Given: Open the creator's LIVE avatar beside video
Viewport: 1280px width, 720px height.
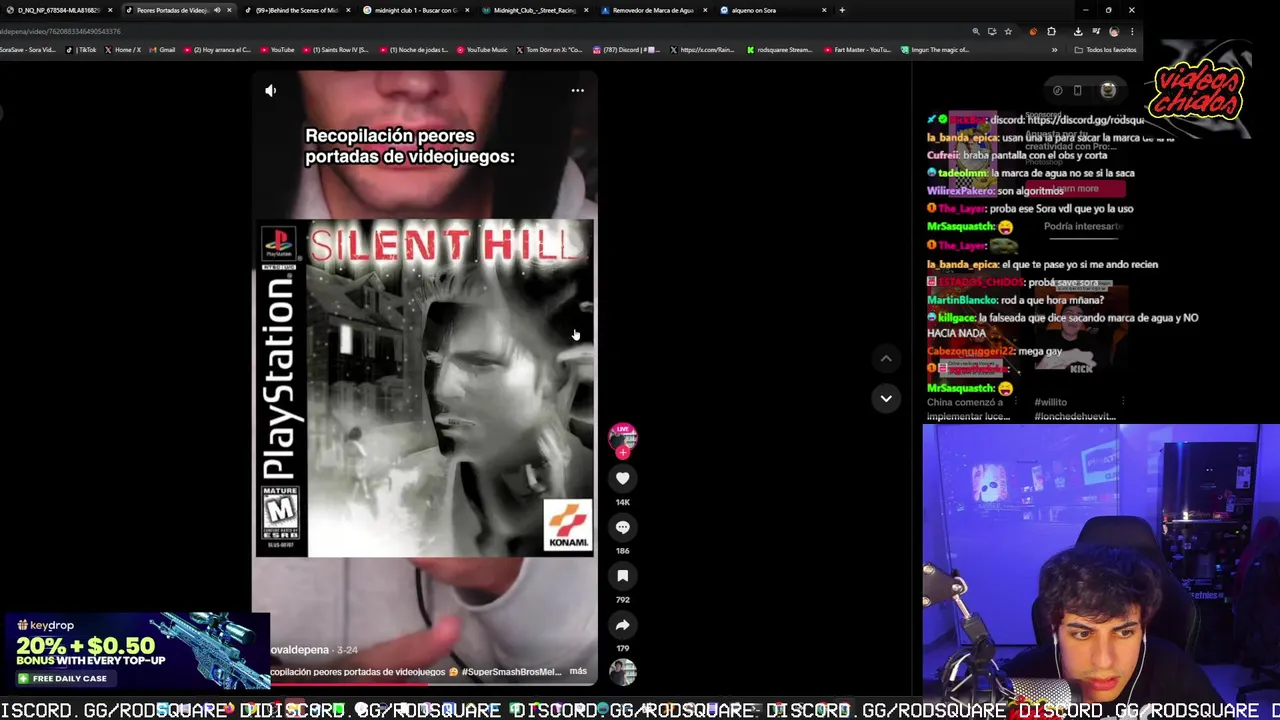Looking at the screenshot, I should point(622,436).
